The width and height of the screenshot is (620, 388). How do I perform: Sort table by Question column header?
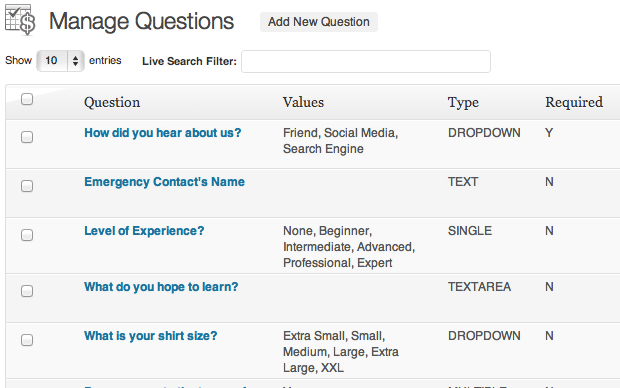click(112, 102)
